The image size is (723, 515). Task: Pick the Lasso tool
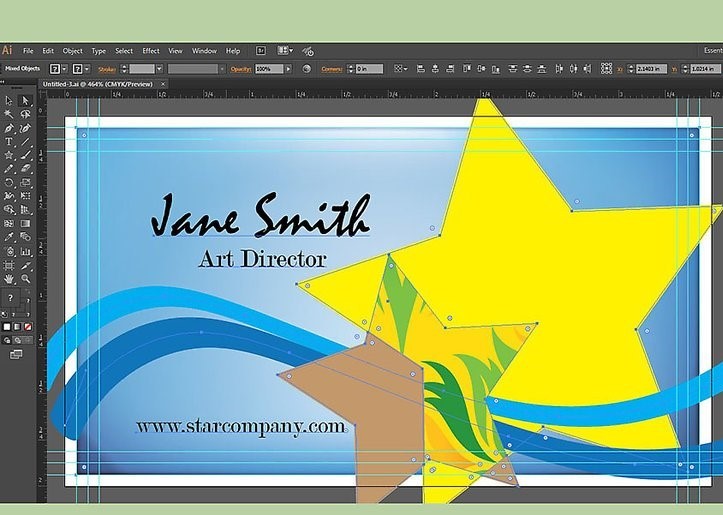coord(26,114)
